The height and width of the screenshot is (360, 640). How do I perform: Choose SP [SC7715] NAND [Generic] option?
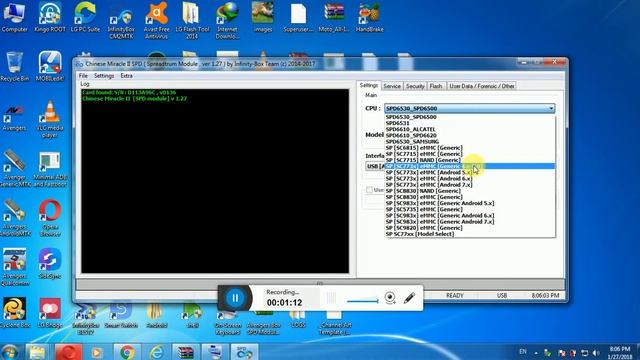click(469, 160)
